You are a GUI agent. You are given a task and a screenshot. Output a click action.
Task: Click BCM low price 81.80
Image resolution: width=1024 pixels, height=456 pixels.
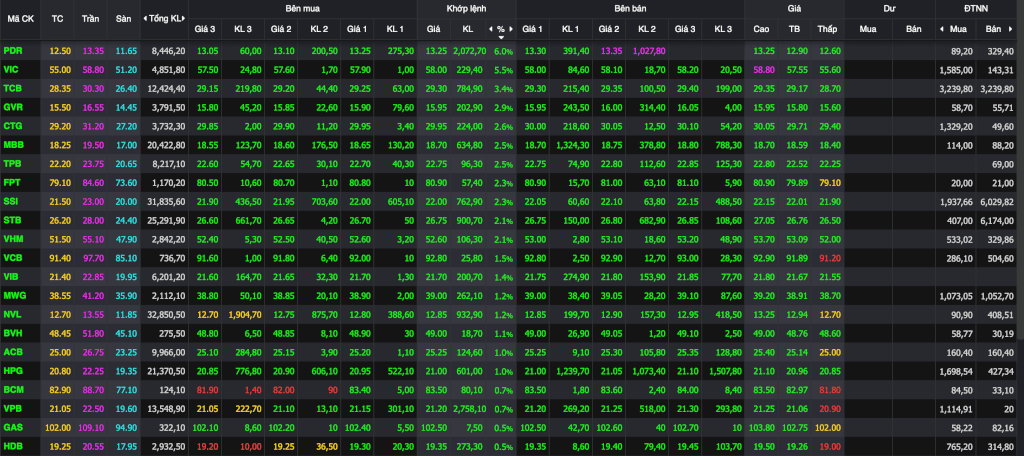pos(829,389)
